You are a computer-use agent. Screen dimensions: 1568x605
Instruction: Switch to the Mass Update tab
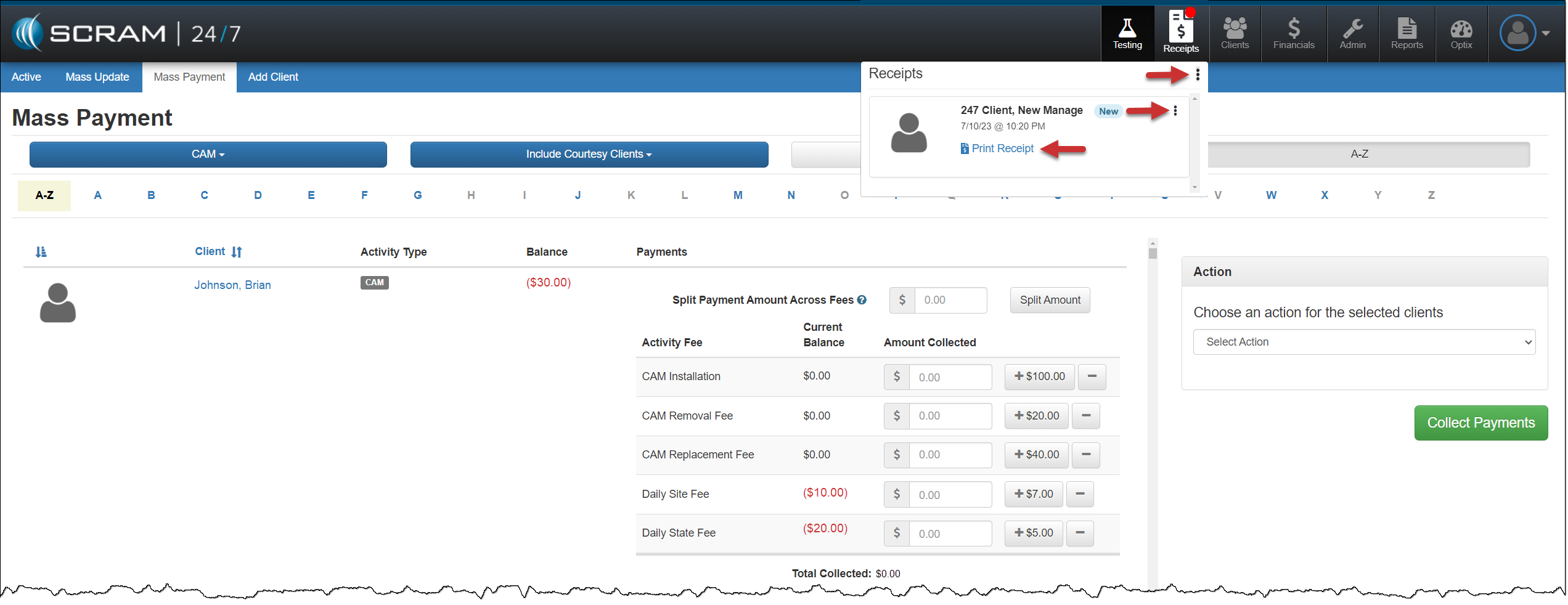pyautogui.click(x=97, y=77)
